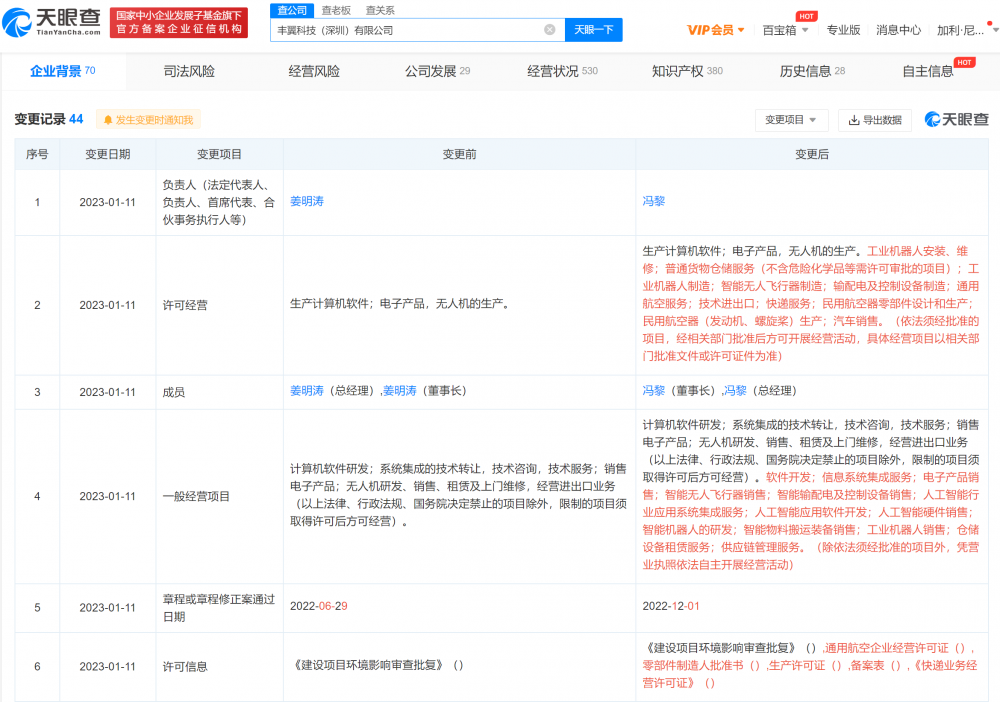The height and width of the screenshot is (702, 1000).
Task: Click the HOT badge above 百宝箱
Action: [x=806, y=16]
